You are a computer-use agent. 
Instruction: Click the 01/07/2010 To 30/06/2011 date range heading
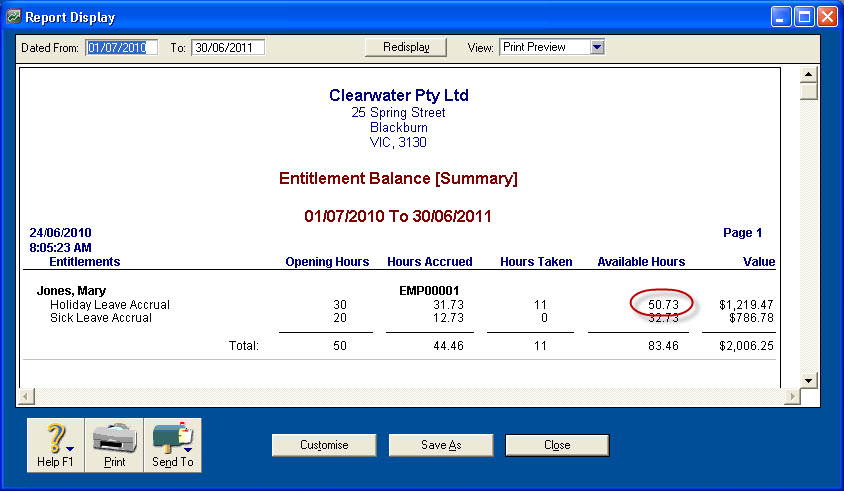pos(398,216)
